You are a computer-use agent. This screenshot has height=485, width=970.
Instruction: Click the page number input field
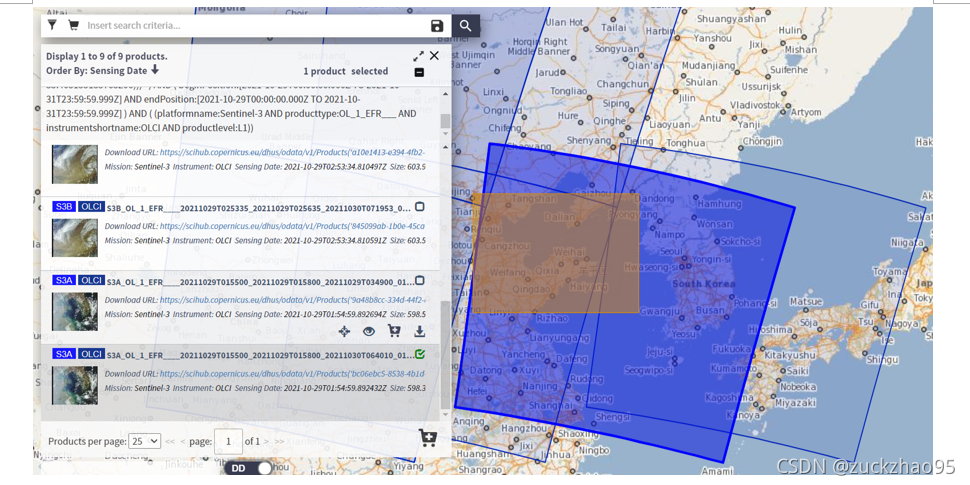click(x=228, y=442)
